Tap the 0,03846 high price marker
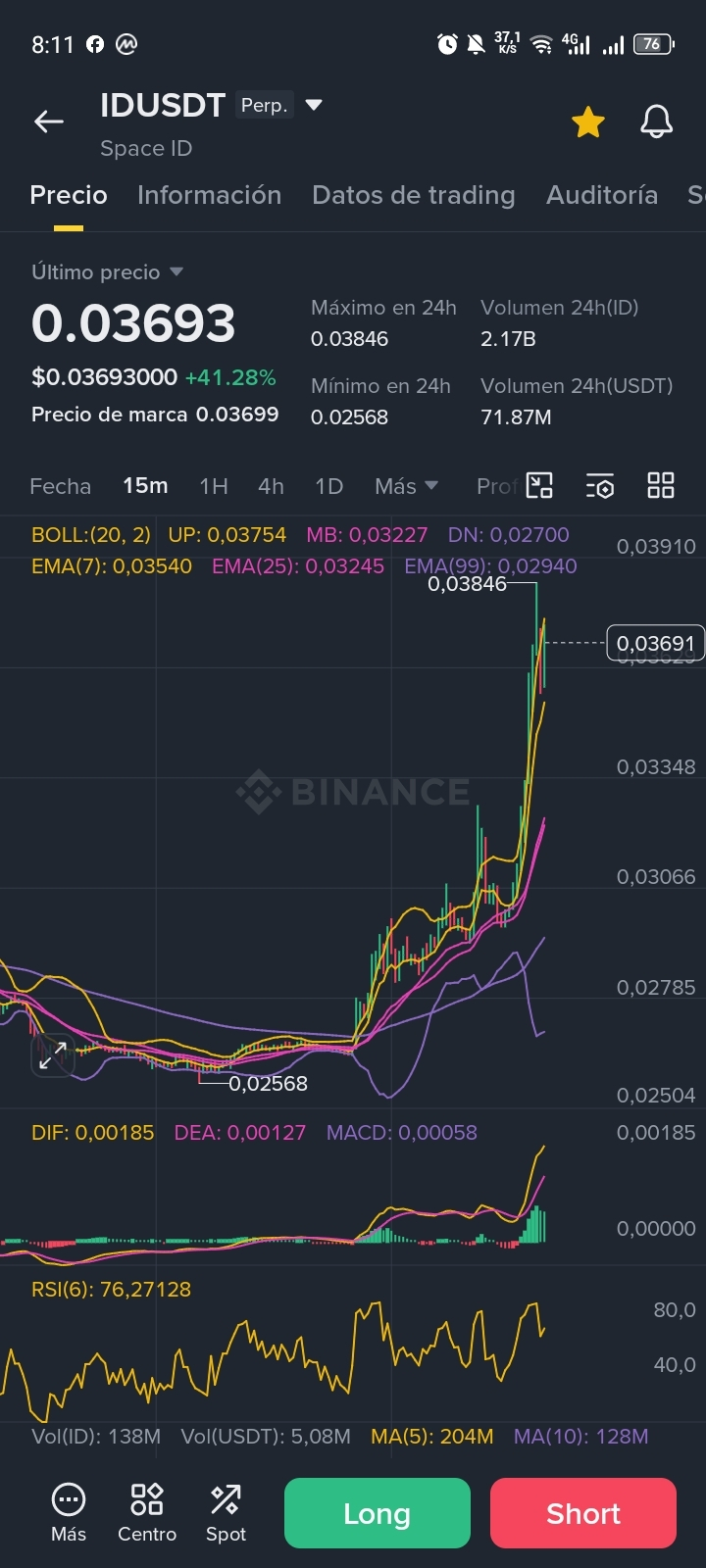The width and height of the screenshot is (706, 1568). pyautogui.click(x=467, y=584)
